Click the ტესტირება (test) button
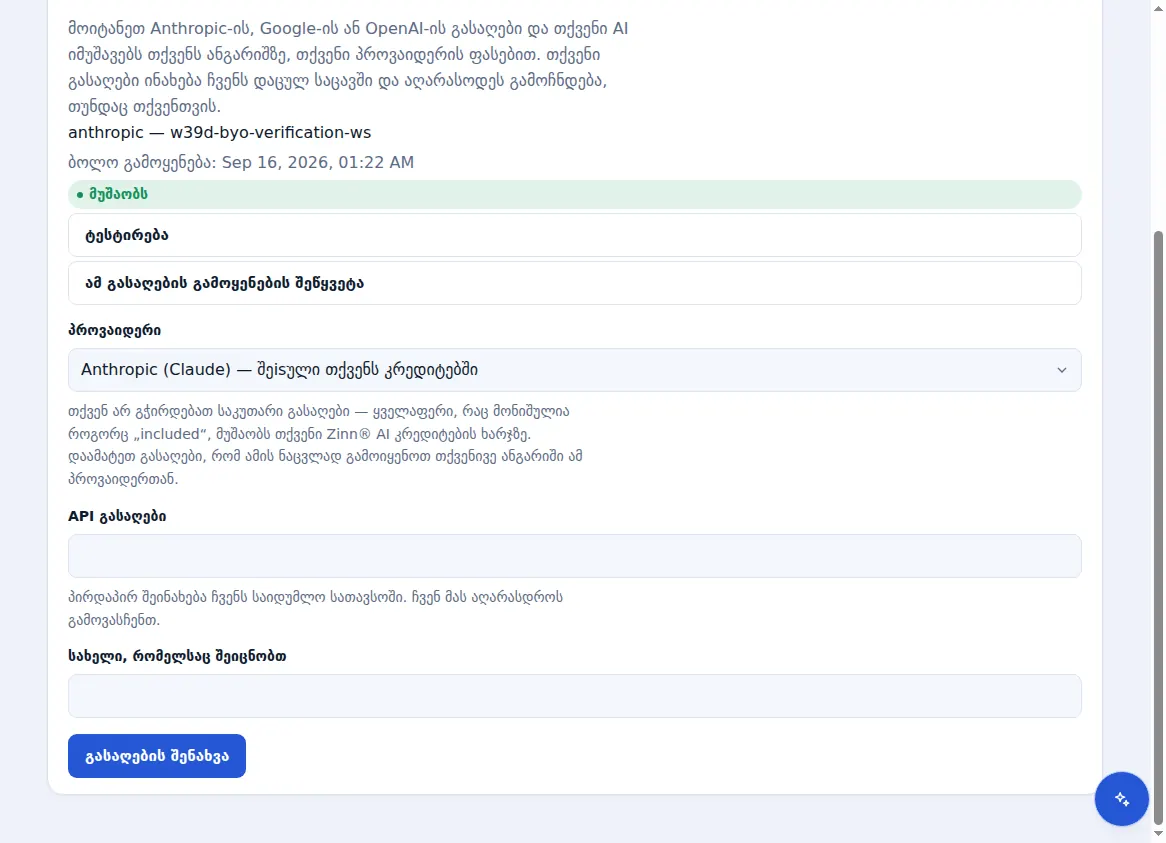 (x=574, y=235)
